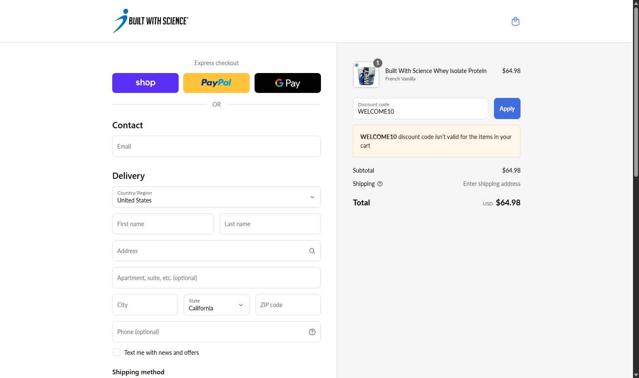The image size is (639, 378).
Task: Open the shopping bag cart icon
Action: point(516,21)
